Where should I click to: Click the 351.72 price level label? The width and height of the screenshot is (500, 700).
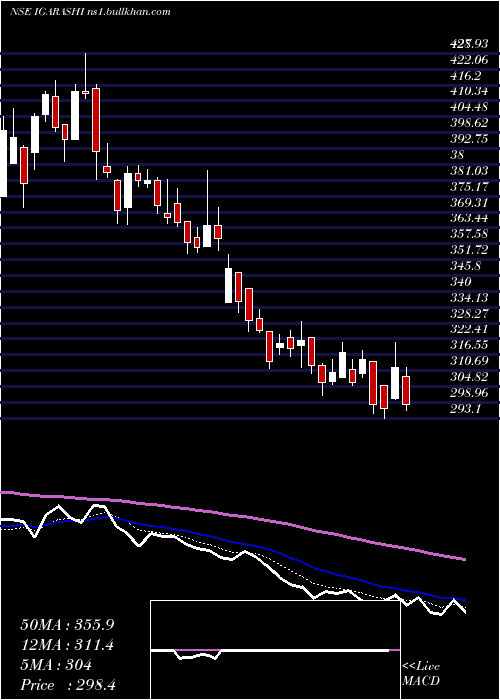coord(469,250)
